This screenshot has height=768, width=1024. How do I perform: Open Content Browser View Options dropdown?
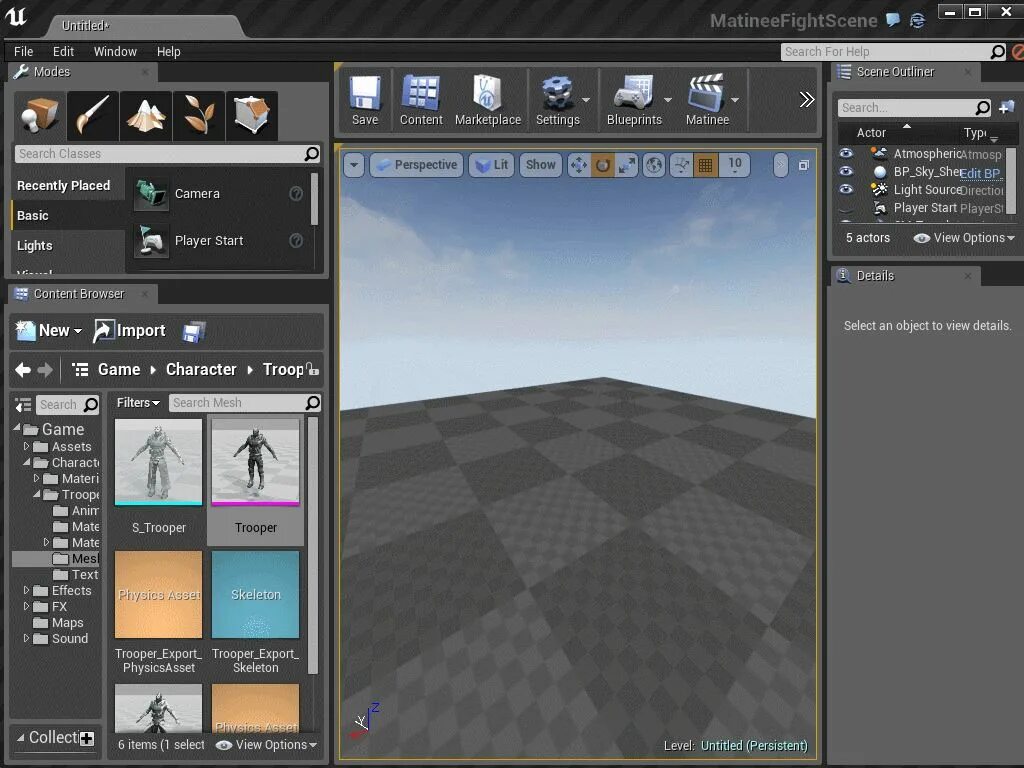(x=266, y=745)
